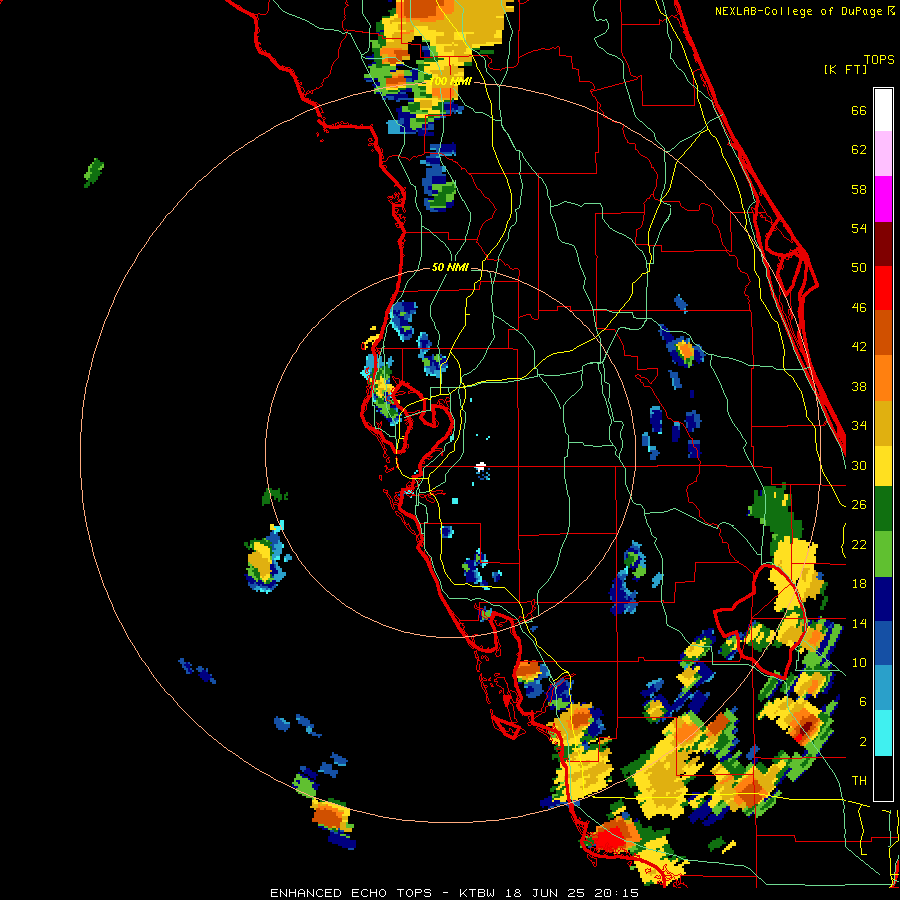The image size is (900, 900).
Task: Select the 26 value on the legend
Action: pyautogui.click(x=859, y=505)
